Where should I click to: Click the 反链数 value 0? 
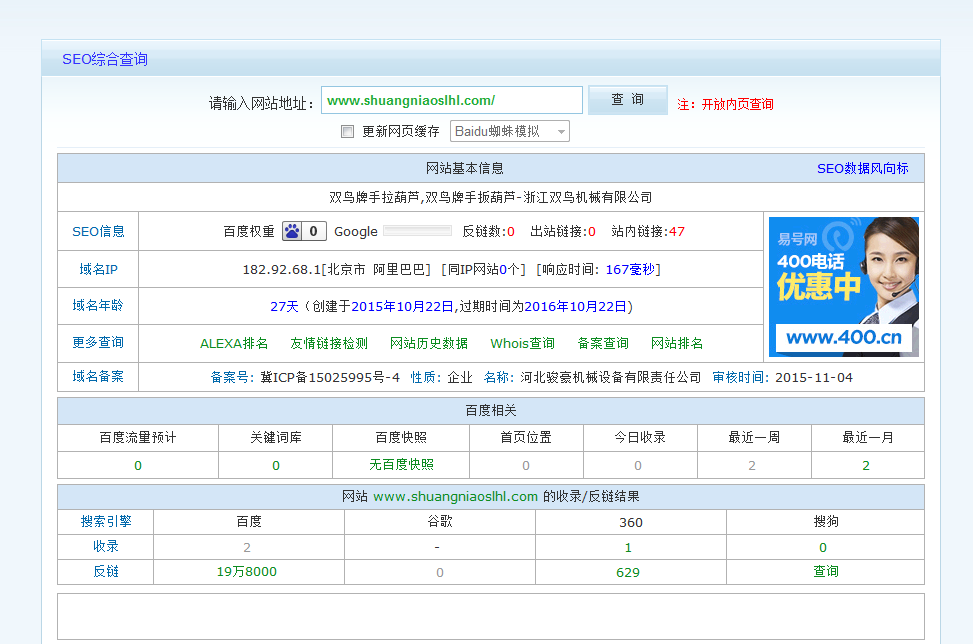tap(511, 232)
